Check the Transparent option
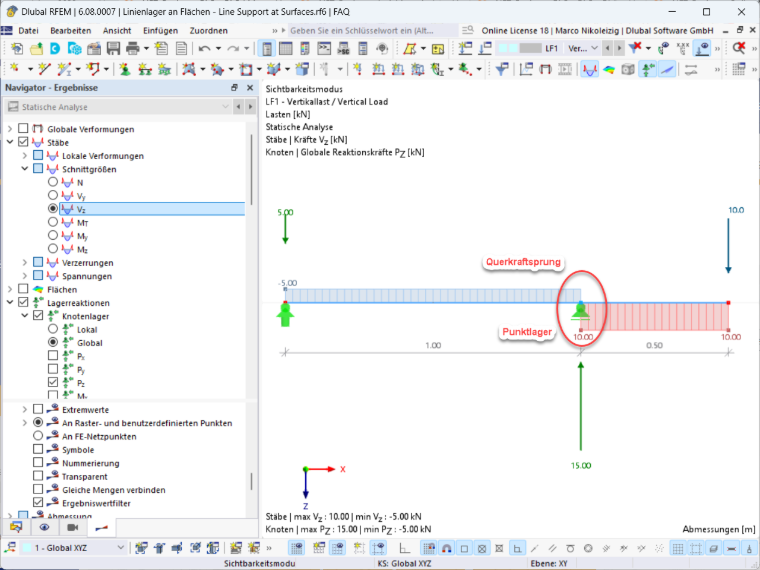Viewport: 760px width, 570px height. tap(38, 476)
